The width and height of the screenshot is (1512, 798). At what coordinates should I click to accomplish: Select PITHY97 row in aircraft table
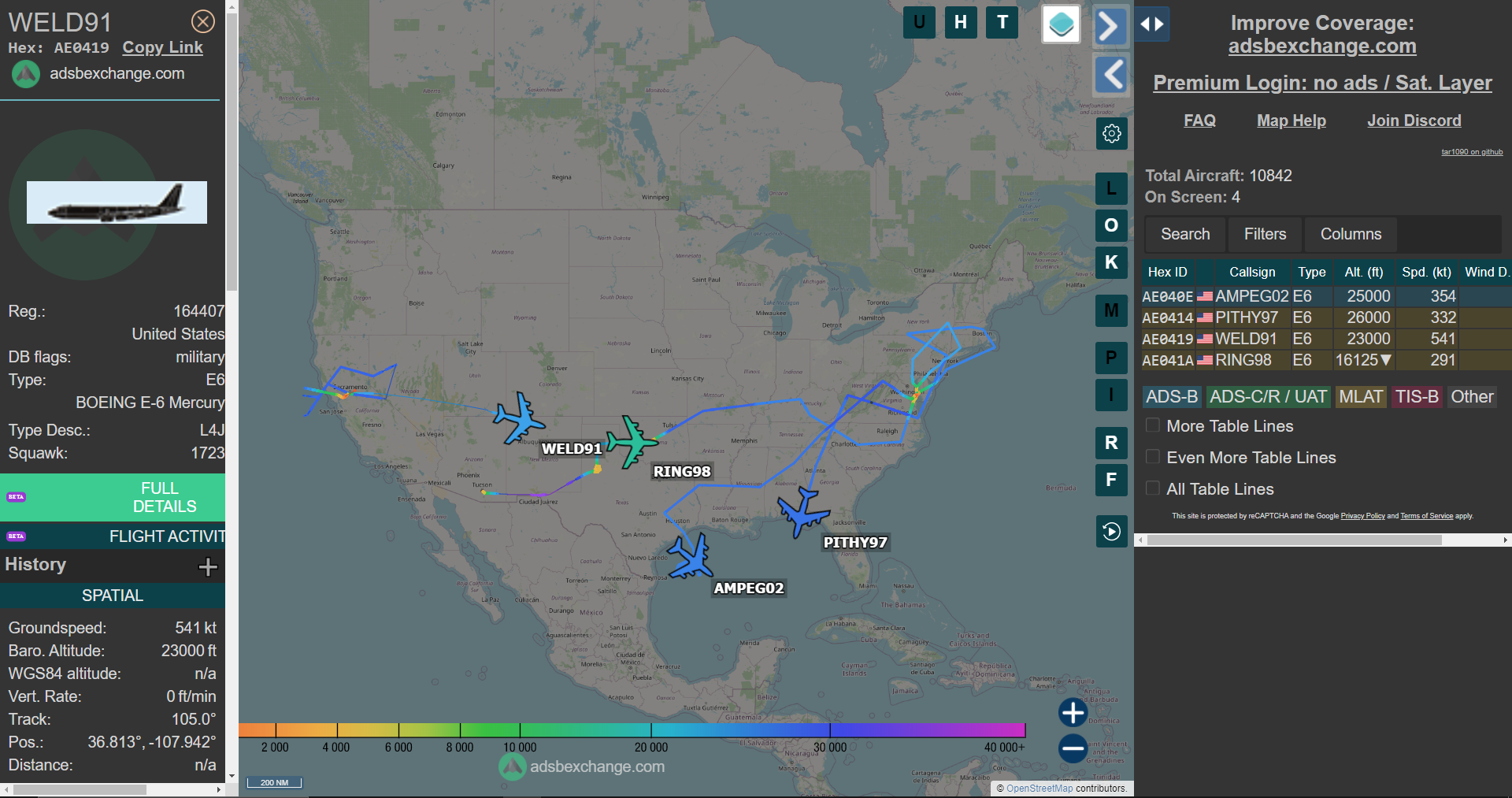tap(1326, 317)
